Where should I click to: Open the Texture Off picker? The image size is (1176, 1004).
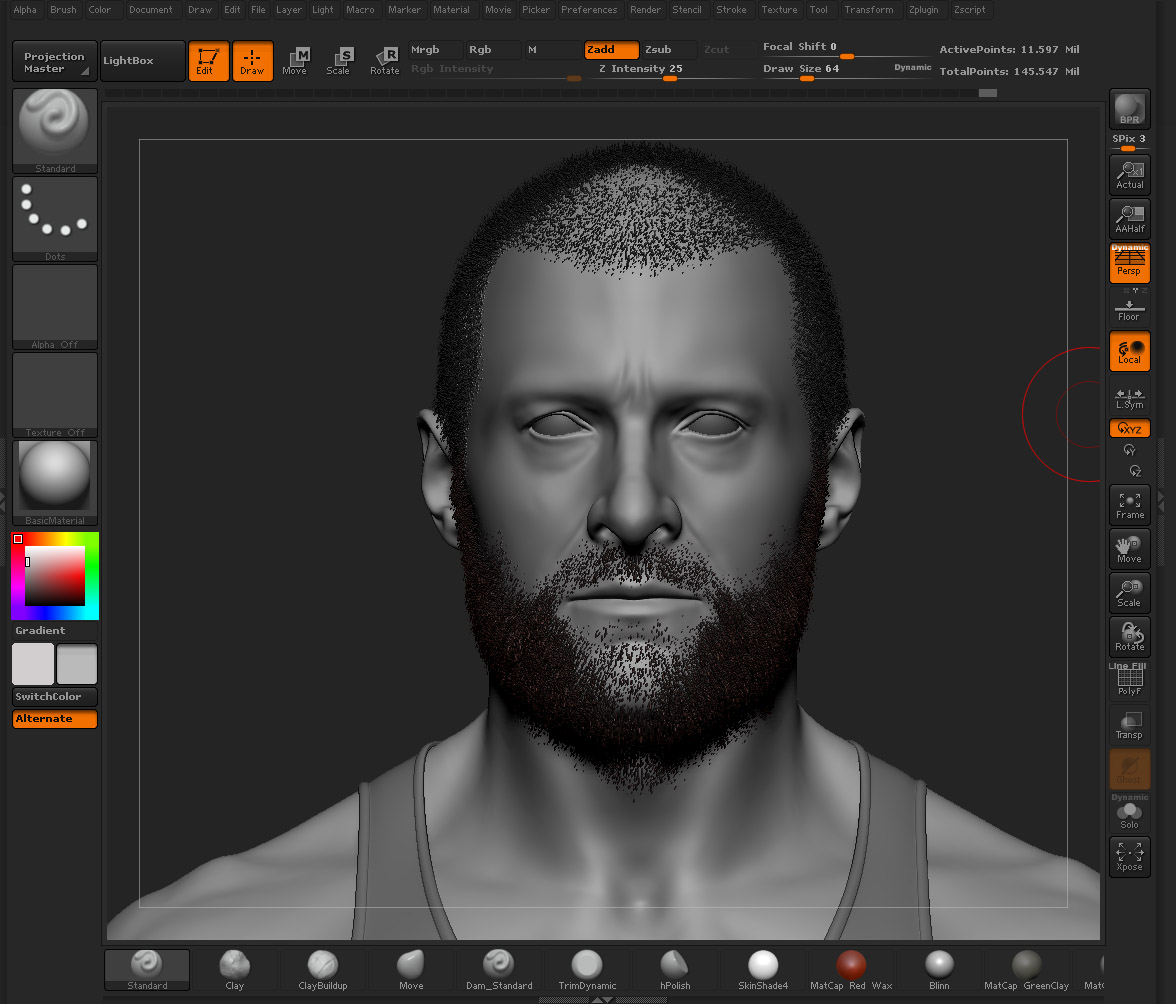click(x=55, y=394)
